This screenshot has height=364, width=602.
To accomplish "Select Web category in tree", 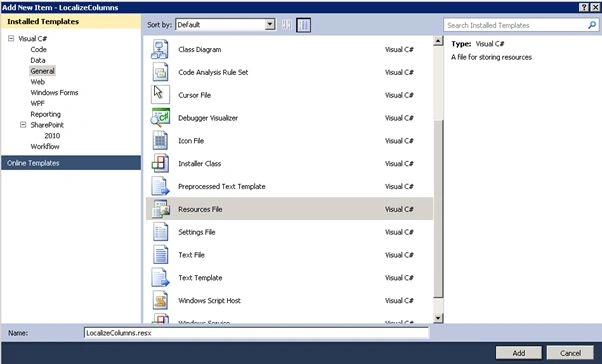I will (38, 81).
